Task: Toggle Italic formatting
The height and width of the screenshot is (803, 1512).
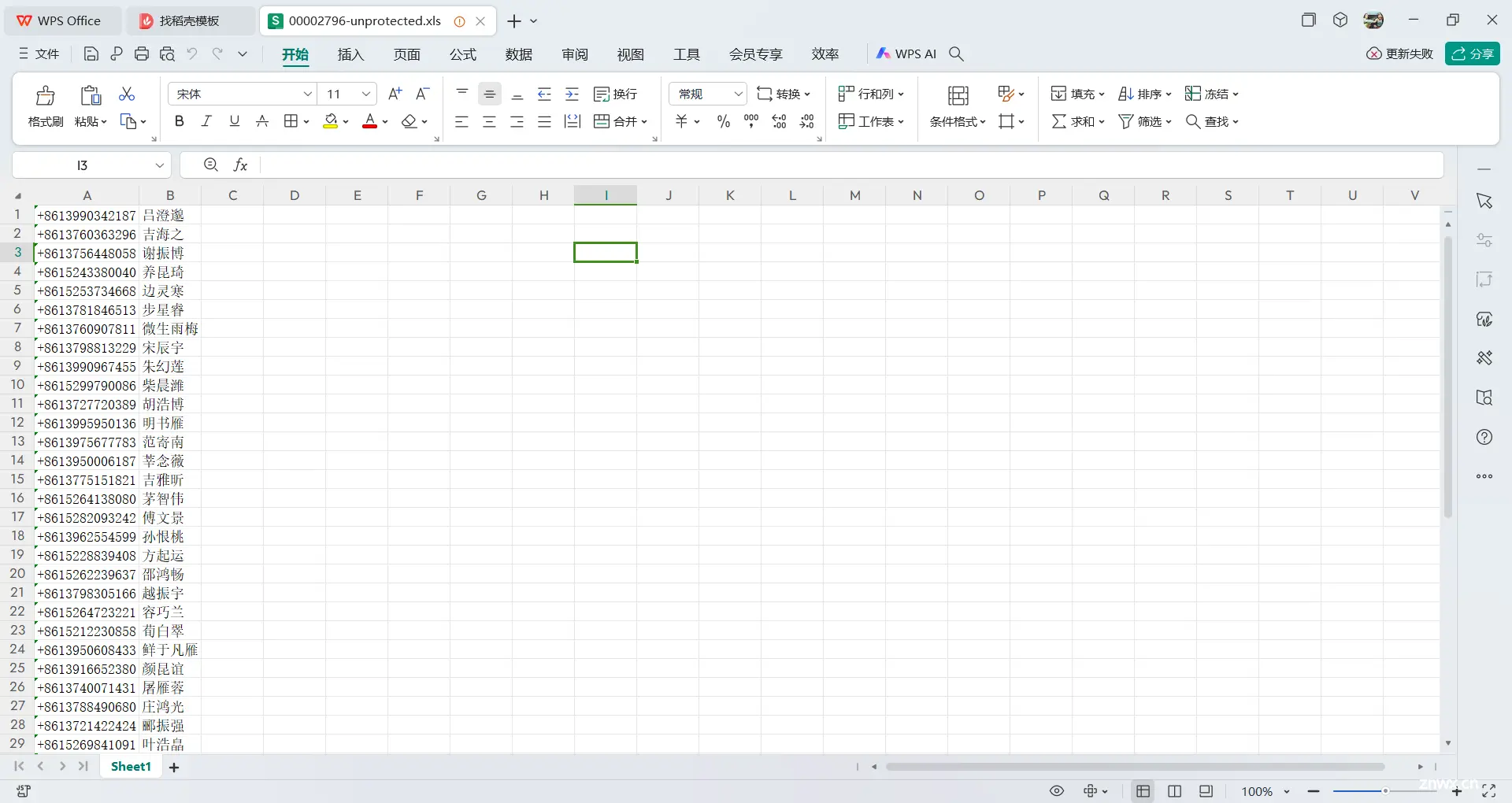Action: [206, 121]
